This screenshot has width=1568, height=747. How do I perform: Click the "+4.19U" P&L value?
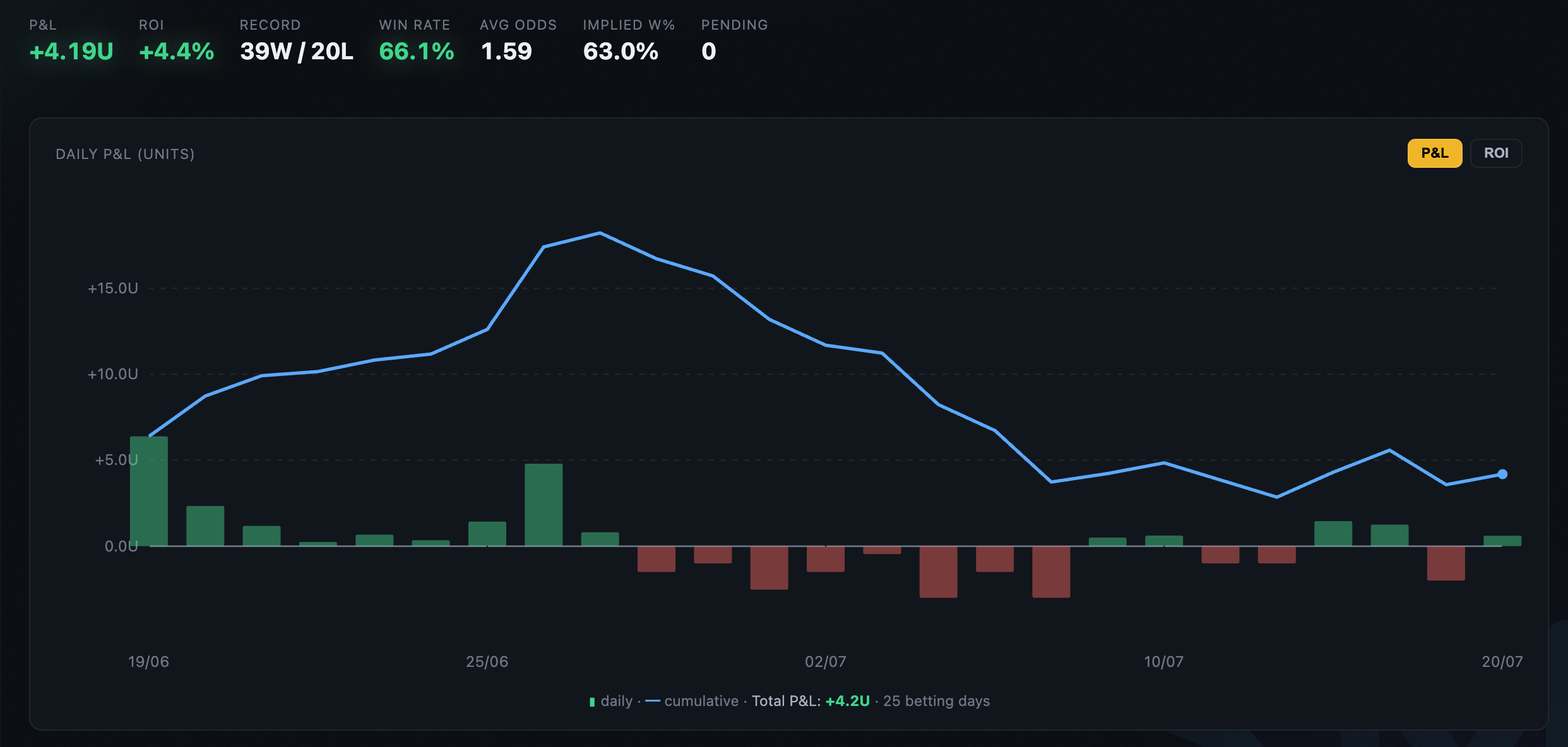coord(71,51)
